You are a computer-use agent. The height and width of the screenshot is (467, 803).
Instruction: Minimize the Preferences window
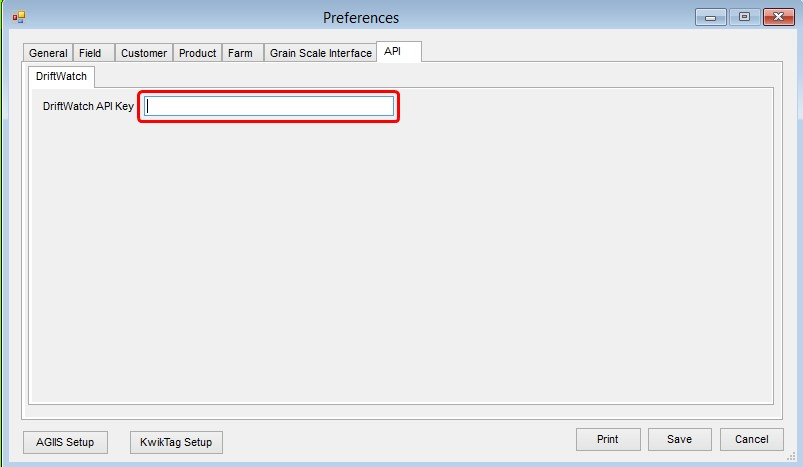coord(711,17)
